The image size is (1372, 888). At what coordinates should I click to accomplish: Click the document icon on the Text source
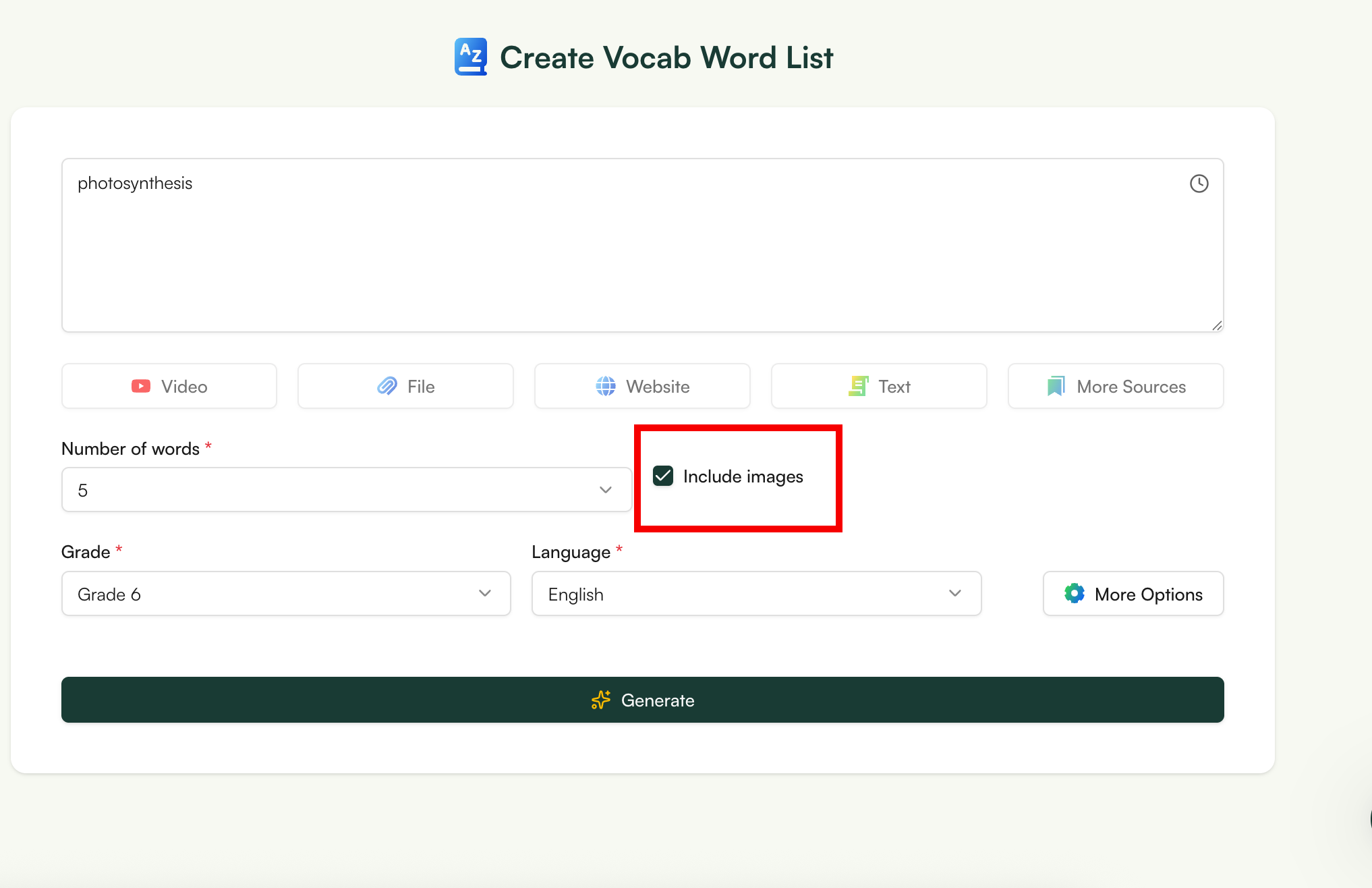pyautogui.click(x=858, y=385)
